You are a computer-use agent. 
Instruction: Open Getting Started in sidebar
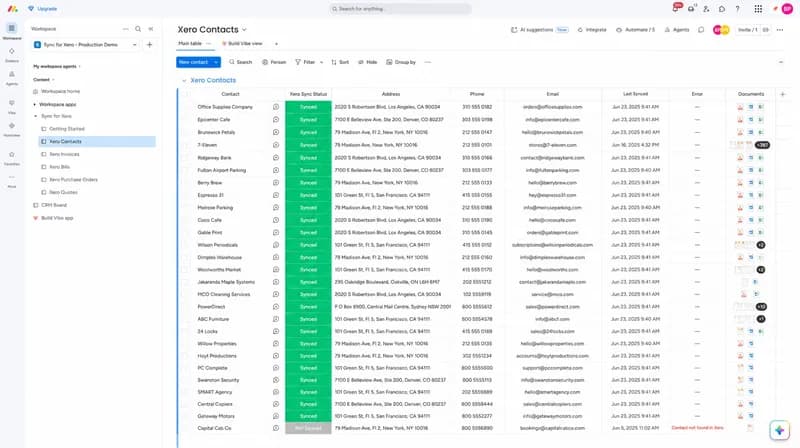(x=67, y=129)
